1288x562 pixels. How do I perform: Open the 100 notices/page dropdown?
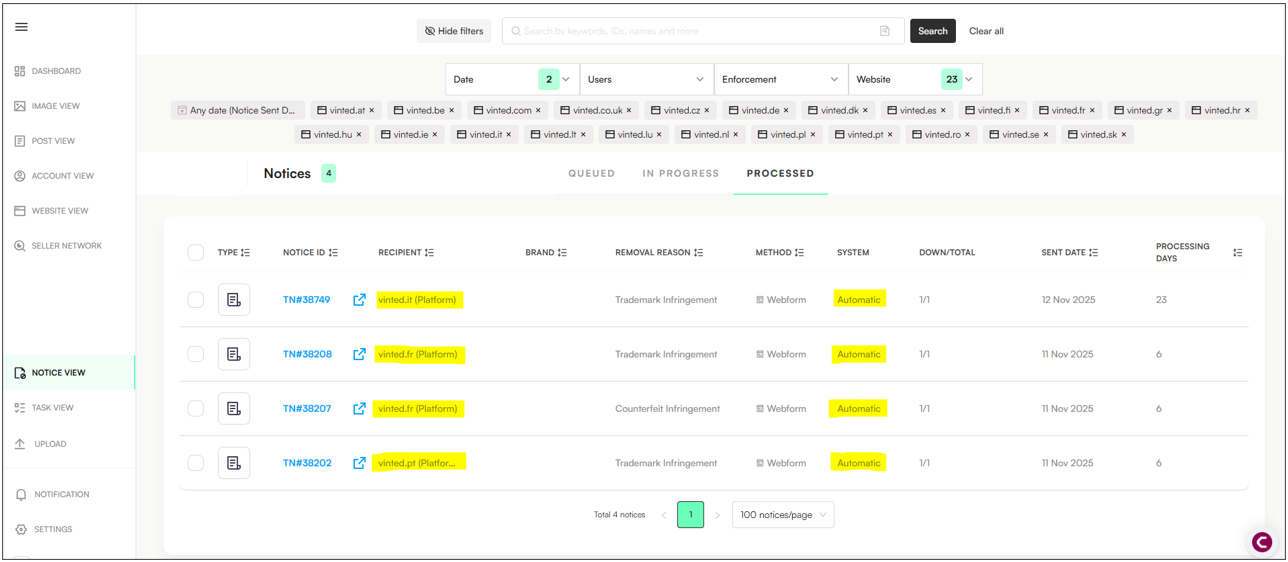tap(783, 515)
